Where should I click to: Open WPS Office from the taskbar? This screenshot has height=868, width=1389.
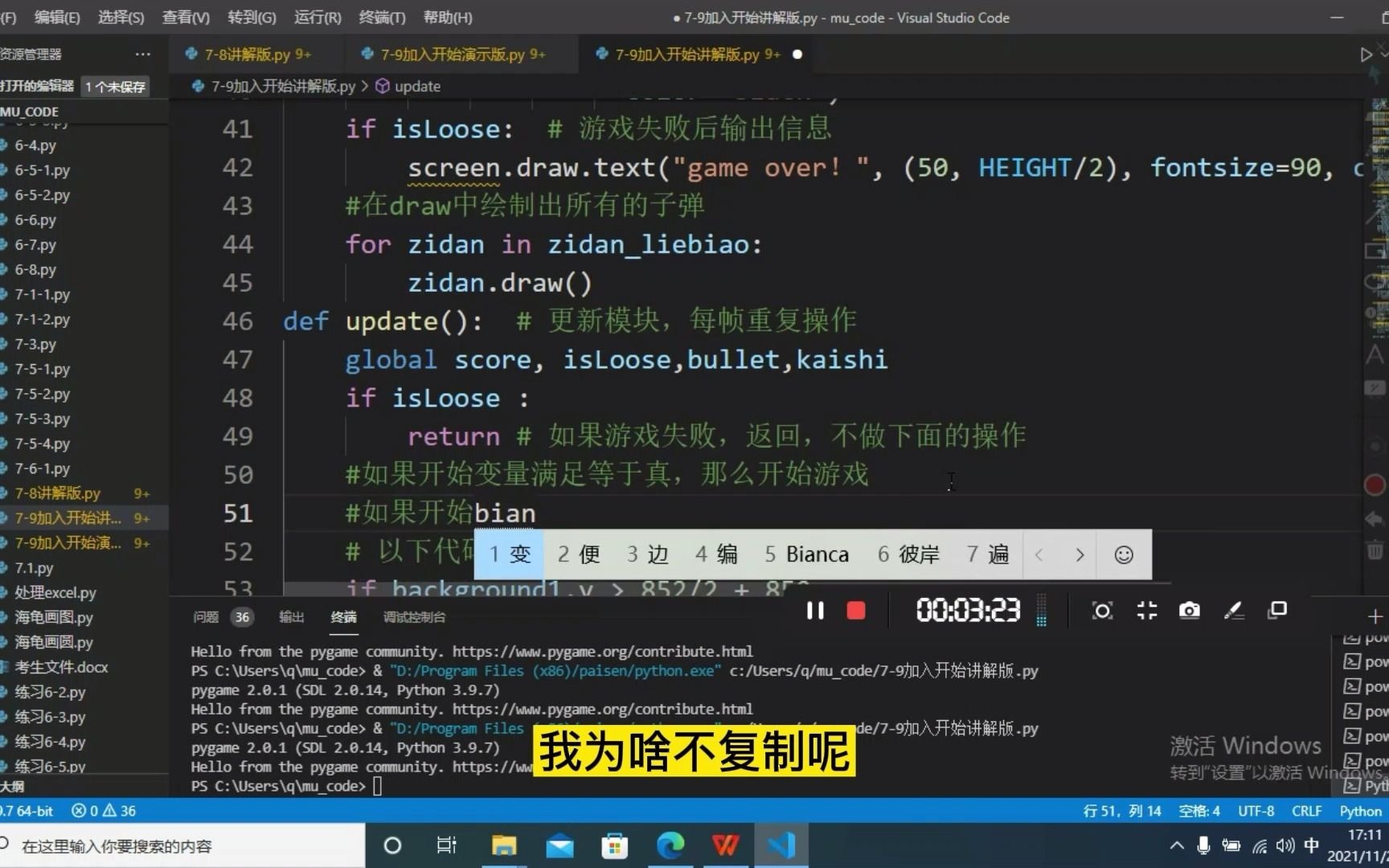tap(724, 845)
